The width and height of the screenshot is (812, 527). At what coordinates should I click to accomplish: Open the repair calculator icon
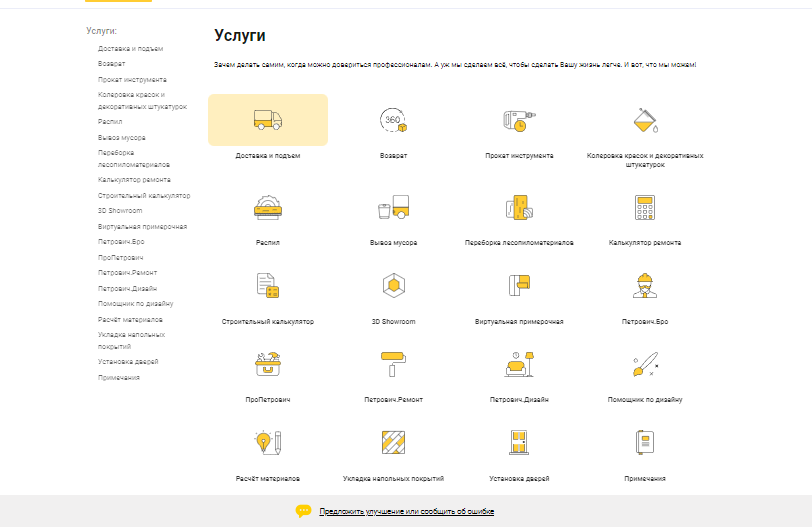point(645,207)
